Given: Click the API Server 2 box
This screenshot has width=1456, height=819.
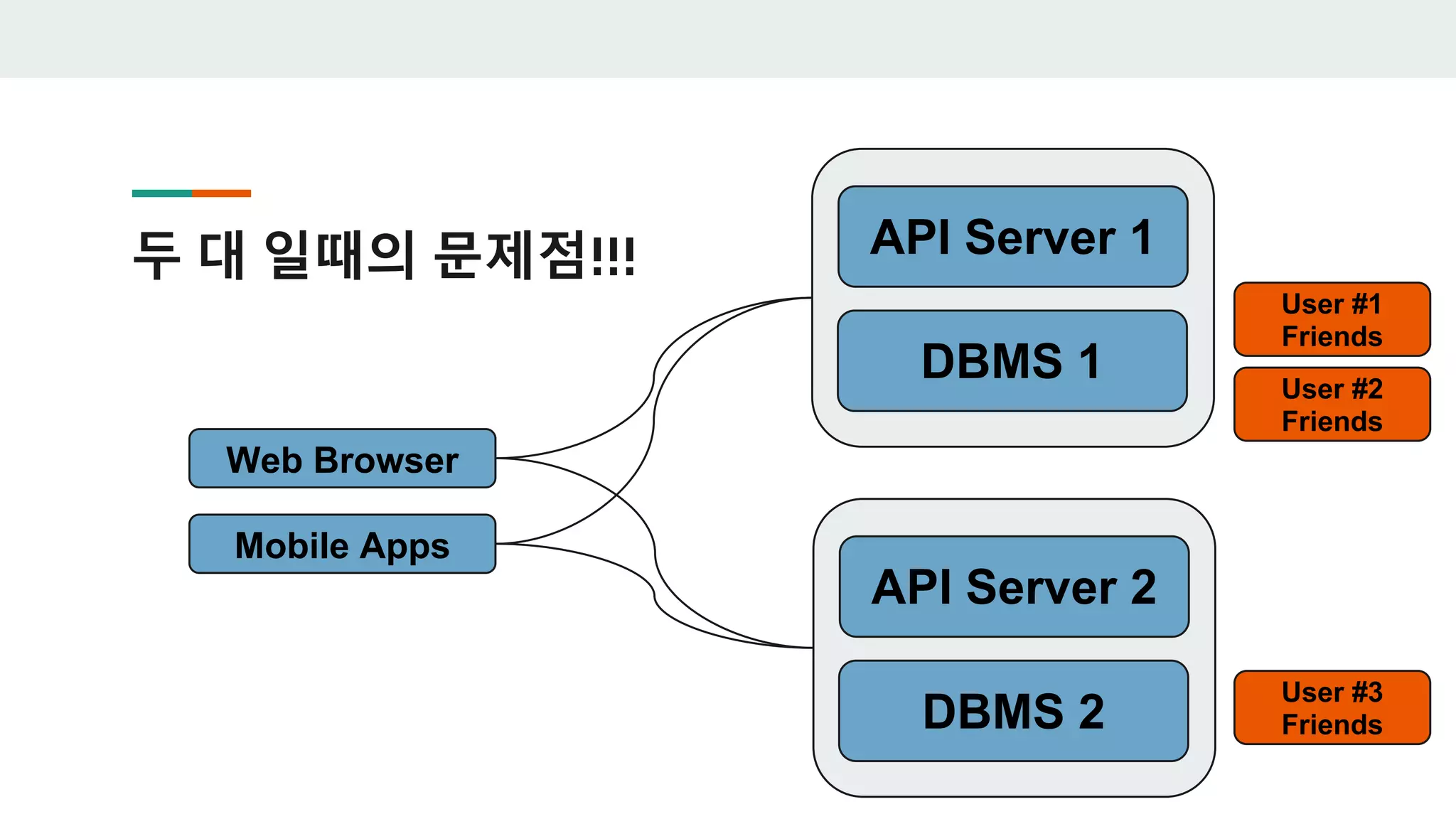Looking at the screenshot, I should click(1014, 586).
